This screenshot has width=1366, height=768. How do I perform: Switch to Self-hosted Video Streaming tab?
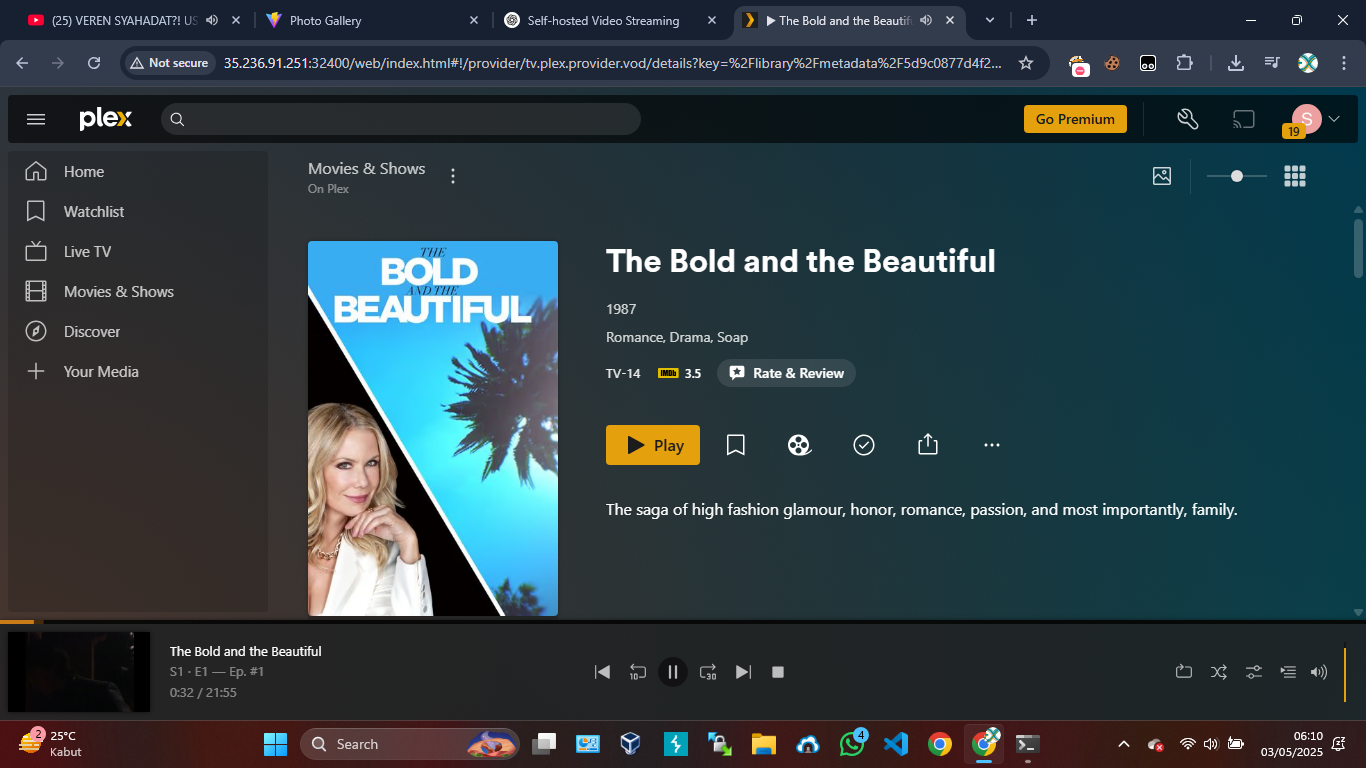(x=610, y=20)
